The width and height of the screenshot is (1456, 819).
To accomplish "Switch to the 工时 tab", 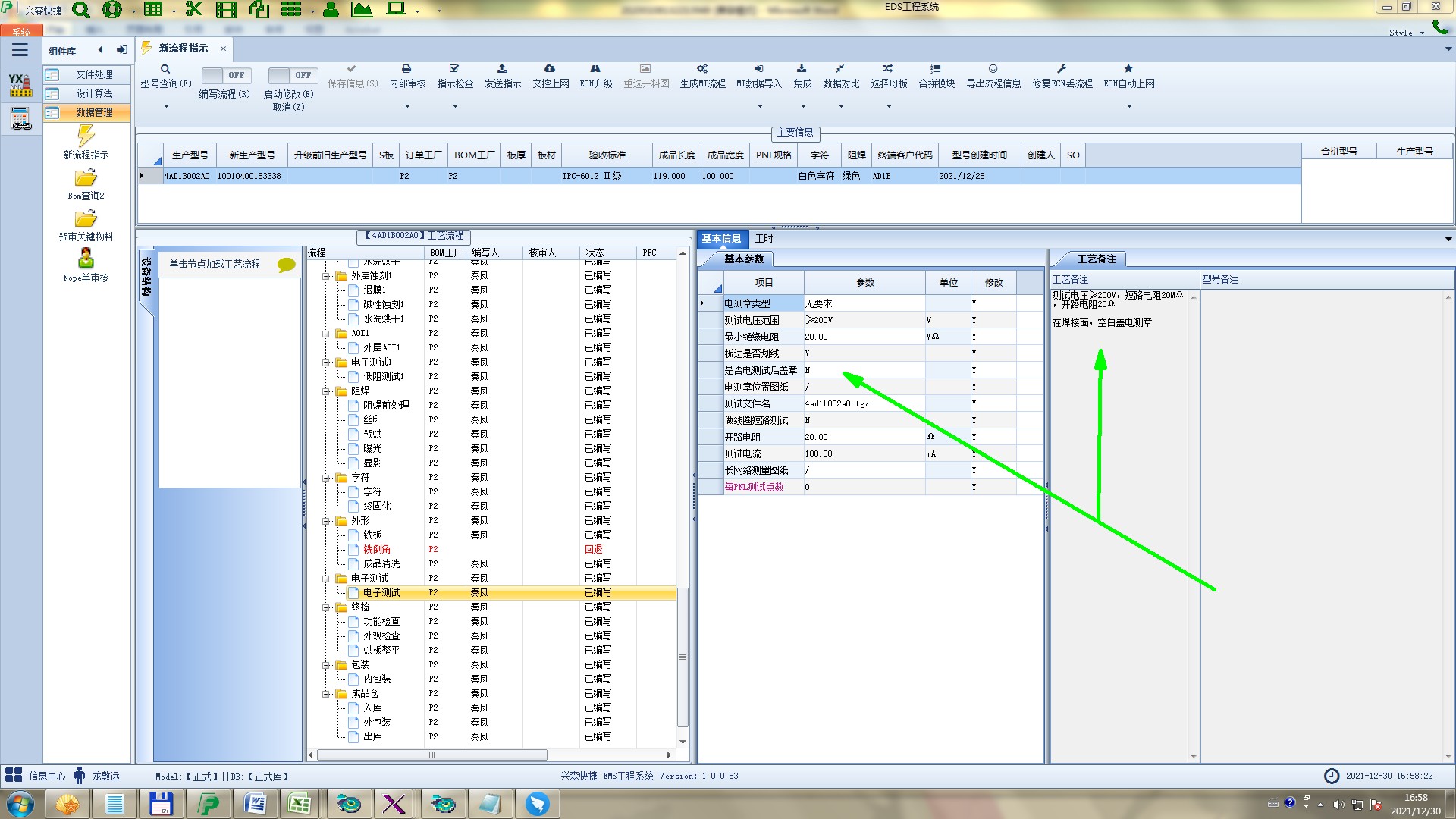I will [x=764, y=239].
